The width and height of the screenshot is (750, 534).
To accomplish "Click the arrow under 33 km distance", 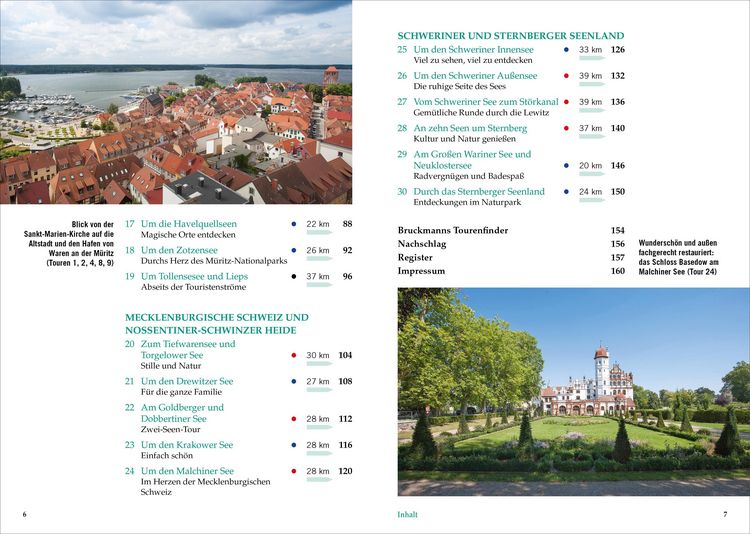I will point(592,58).
